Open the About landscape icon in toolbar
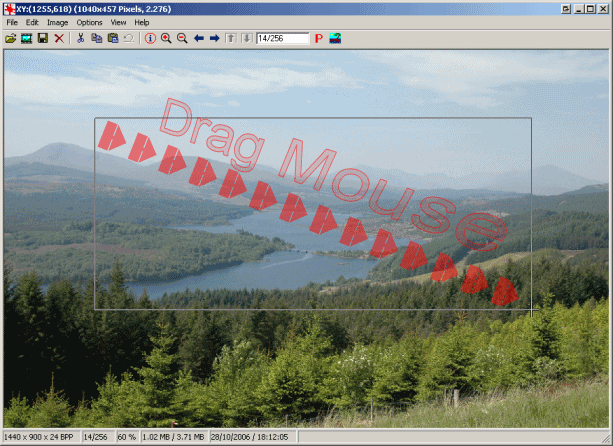Image resolution: width=613 pixels, height=446 pixels. point(335,38)
